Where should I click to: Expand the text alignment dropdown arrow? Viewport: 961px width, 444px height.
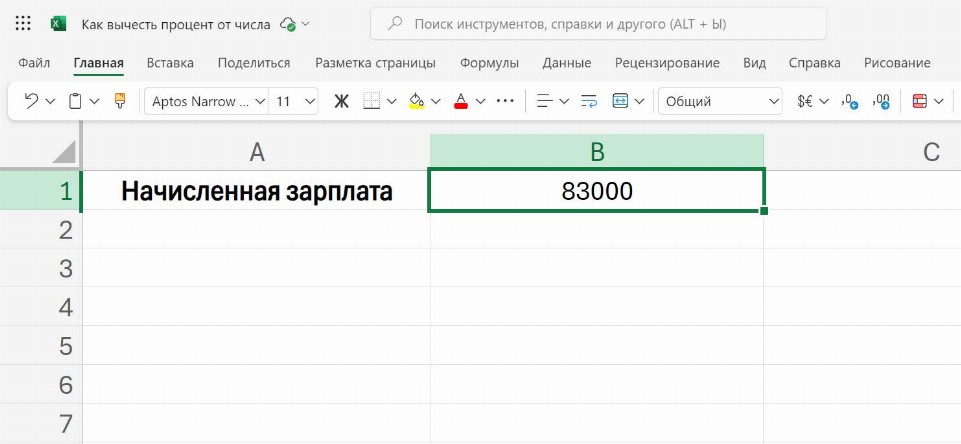564,101
